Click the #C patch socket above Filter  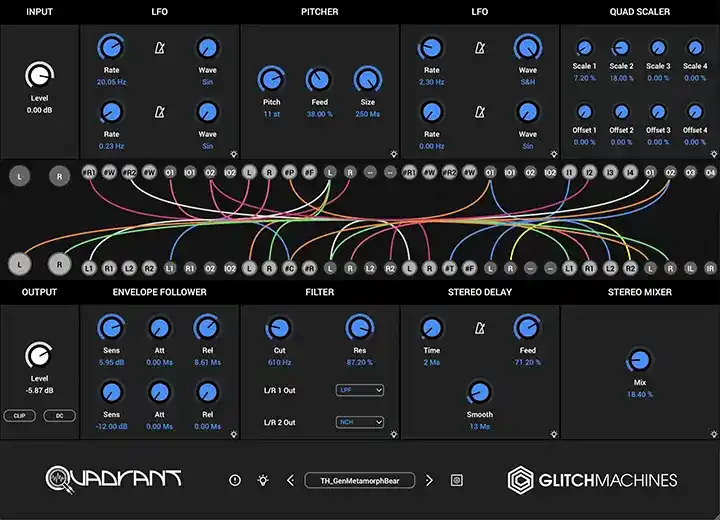pos(289,268)
